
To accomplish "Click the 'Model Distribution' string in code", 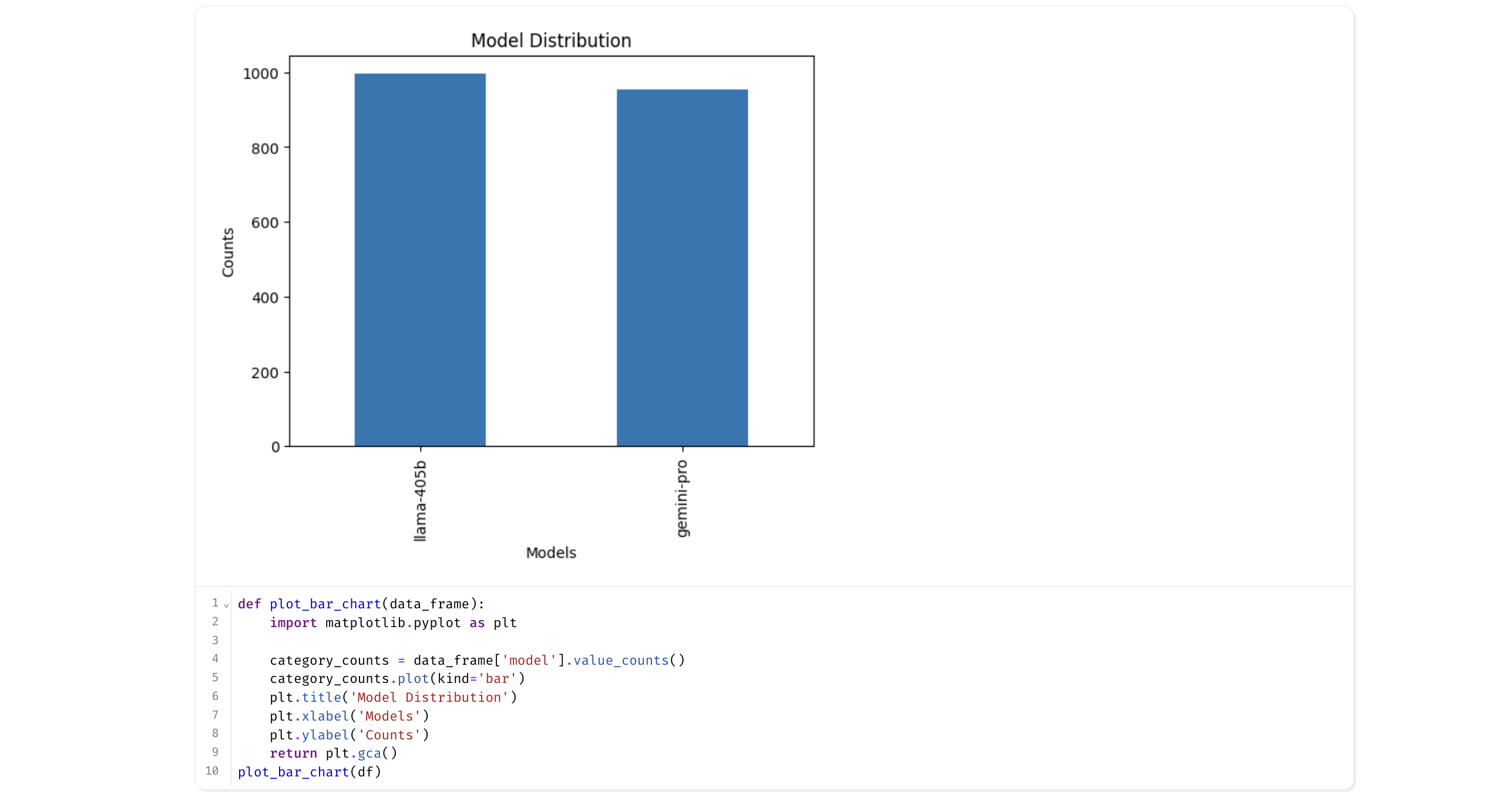I will (x=429, y=698).
